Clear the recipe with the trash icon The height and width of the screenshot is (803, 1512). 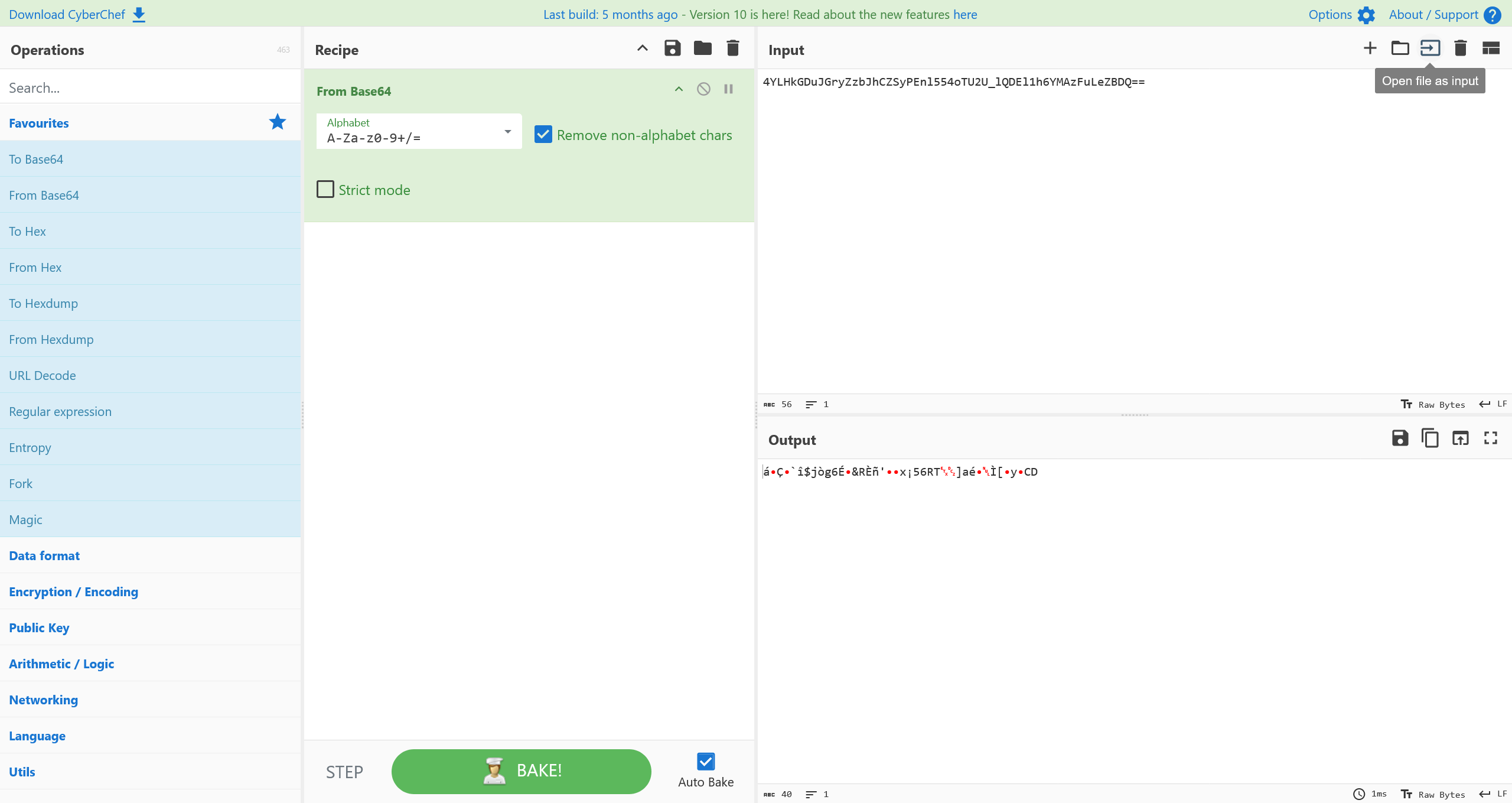pyautogui.click(x=732, y=48)
